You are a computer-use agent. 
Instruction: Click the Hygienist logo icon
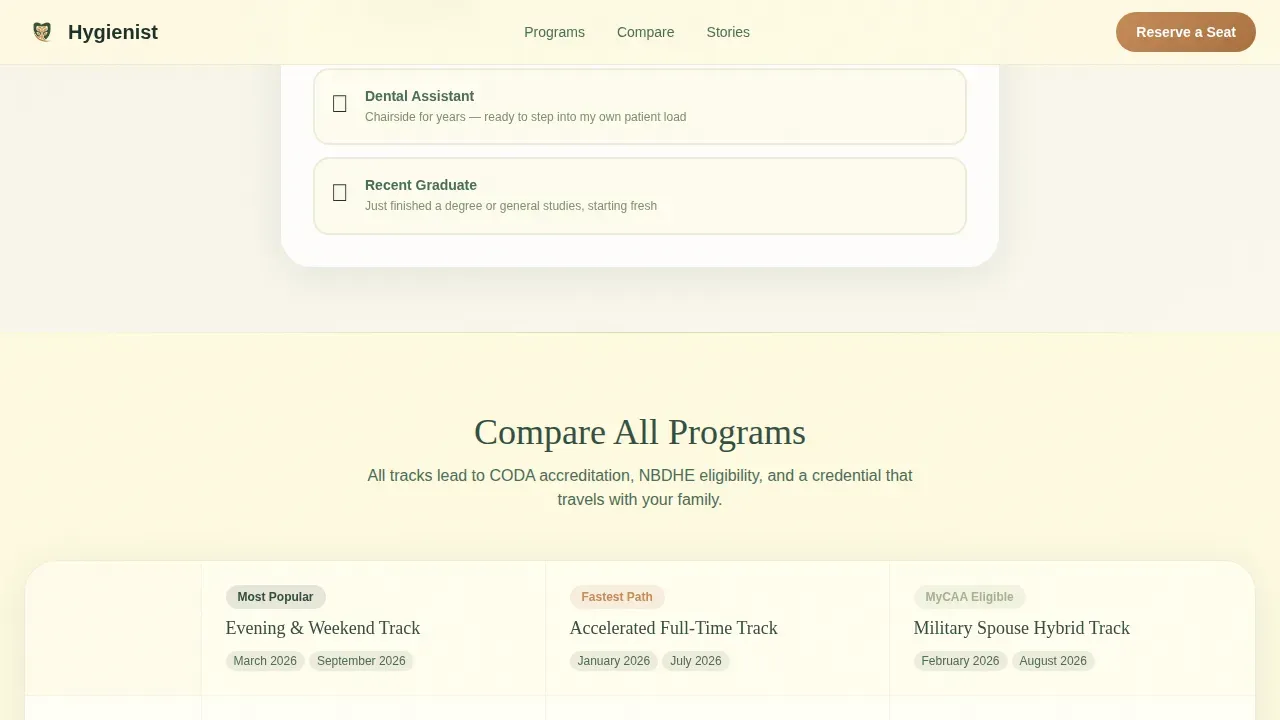(42, 32)
